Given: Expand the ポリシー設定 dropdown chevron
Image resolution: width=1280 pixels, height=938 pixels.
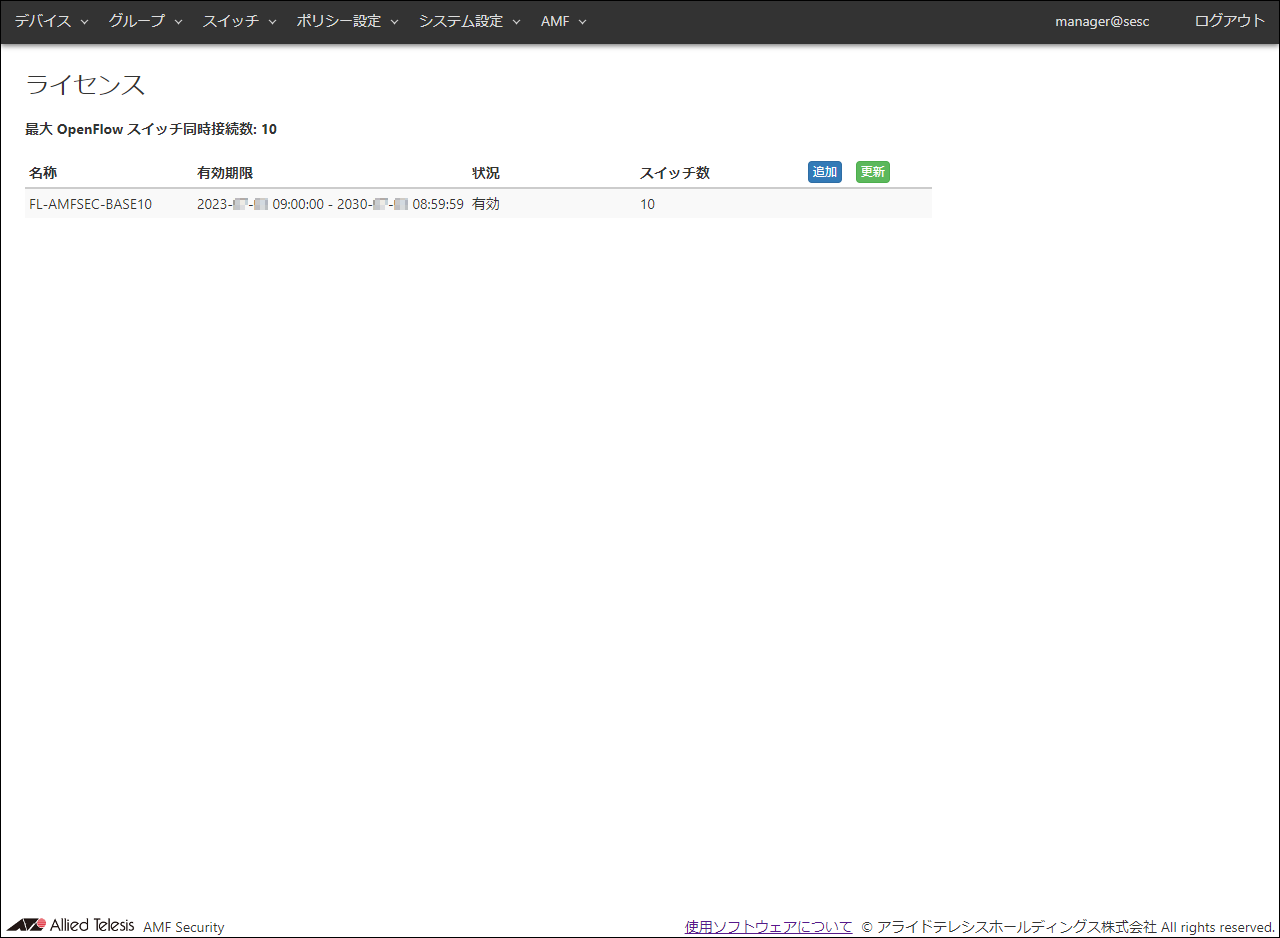Looking at the screenshot, I should [395, 22].
